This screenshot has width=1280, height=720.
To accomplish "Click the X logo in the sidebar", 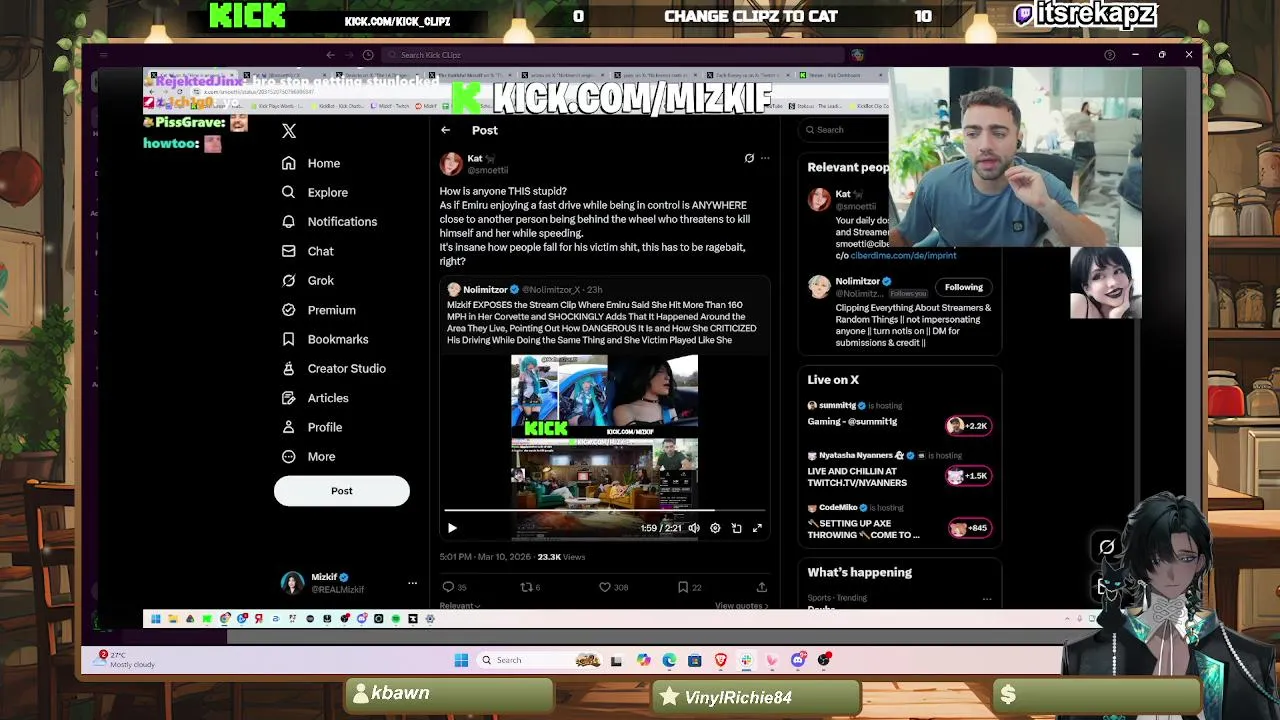I will click(289, 131).
